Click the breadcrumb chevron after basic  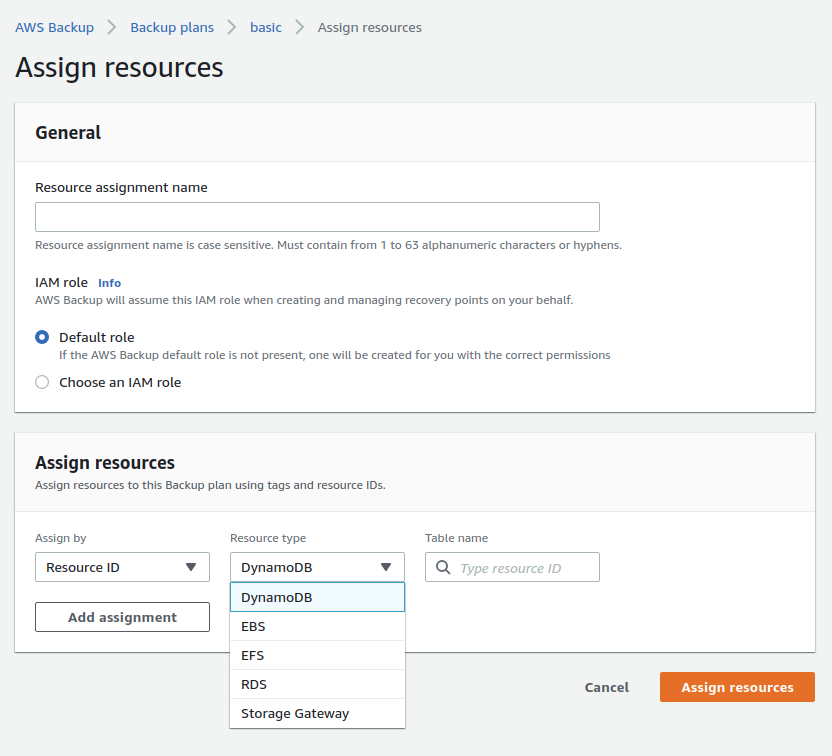300,28
